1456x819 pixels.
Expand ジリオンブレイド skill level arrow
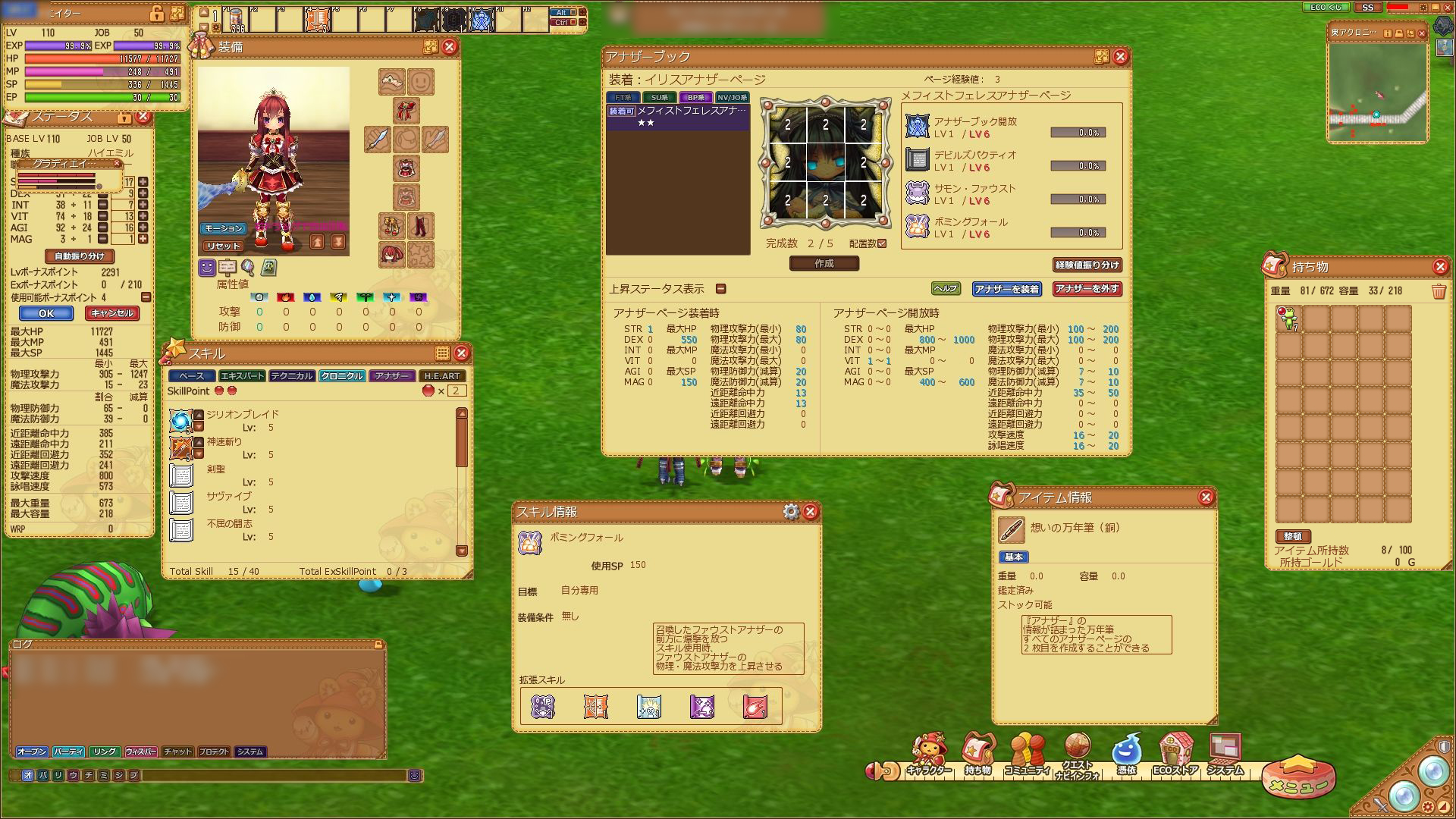click(199, 415)
